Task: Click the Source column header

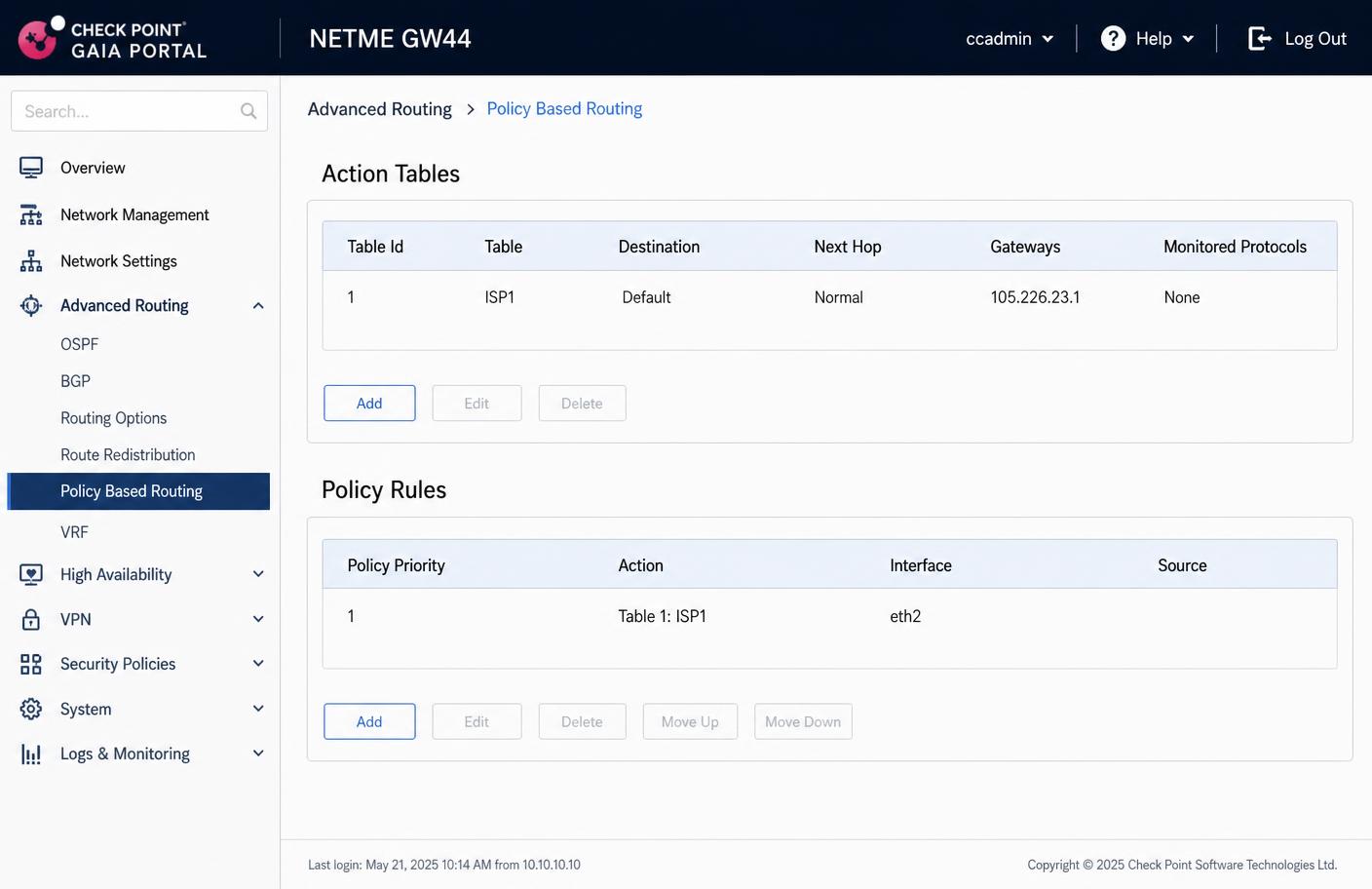Action: tap(1182, 565)
